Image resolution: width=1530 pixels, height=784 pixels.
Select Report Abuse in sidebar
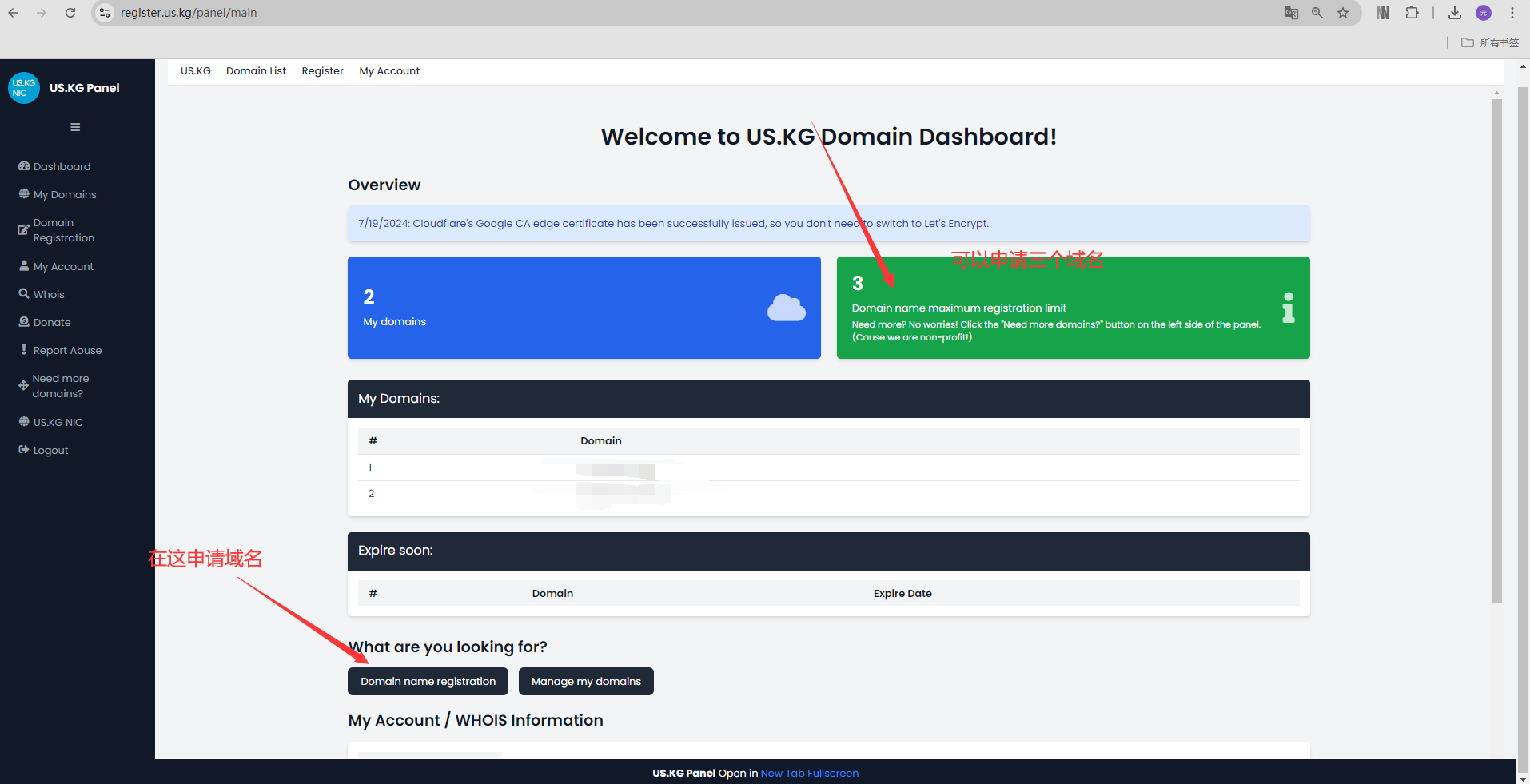(x=67, y=350)
